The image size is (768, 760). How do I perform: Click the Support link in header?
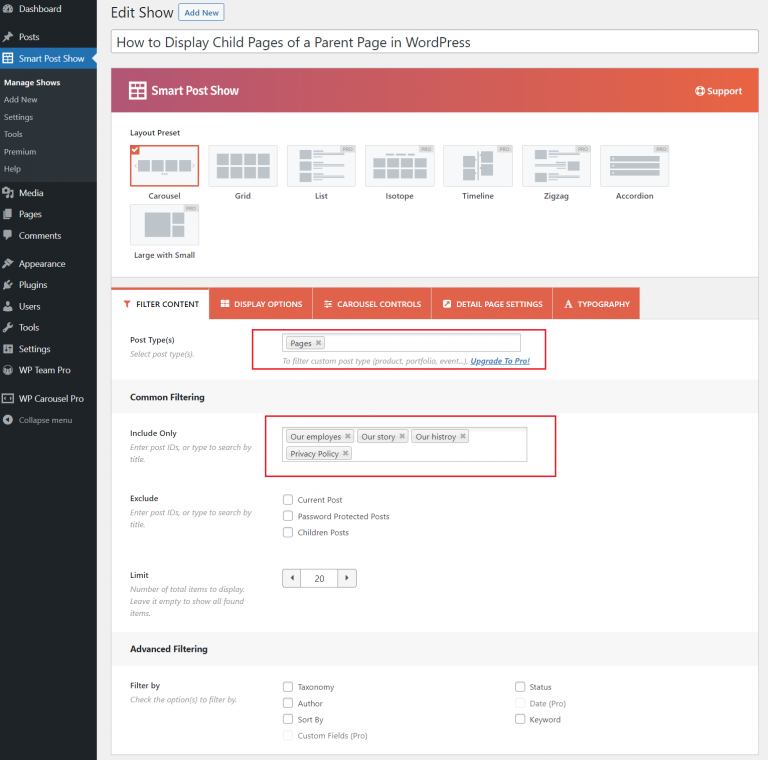[719, 91]
